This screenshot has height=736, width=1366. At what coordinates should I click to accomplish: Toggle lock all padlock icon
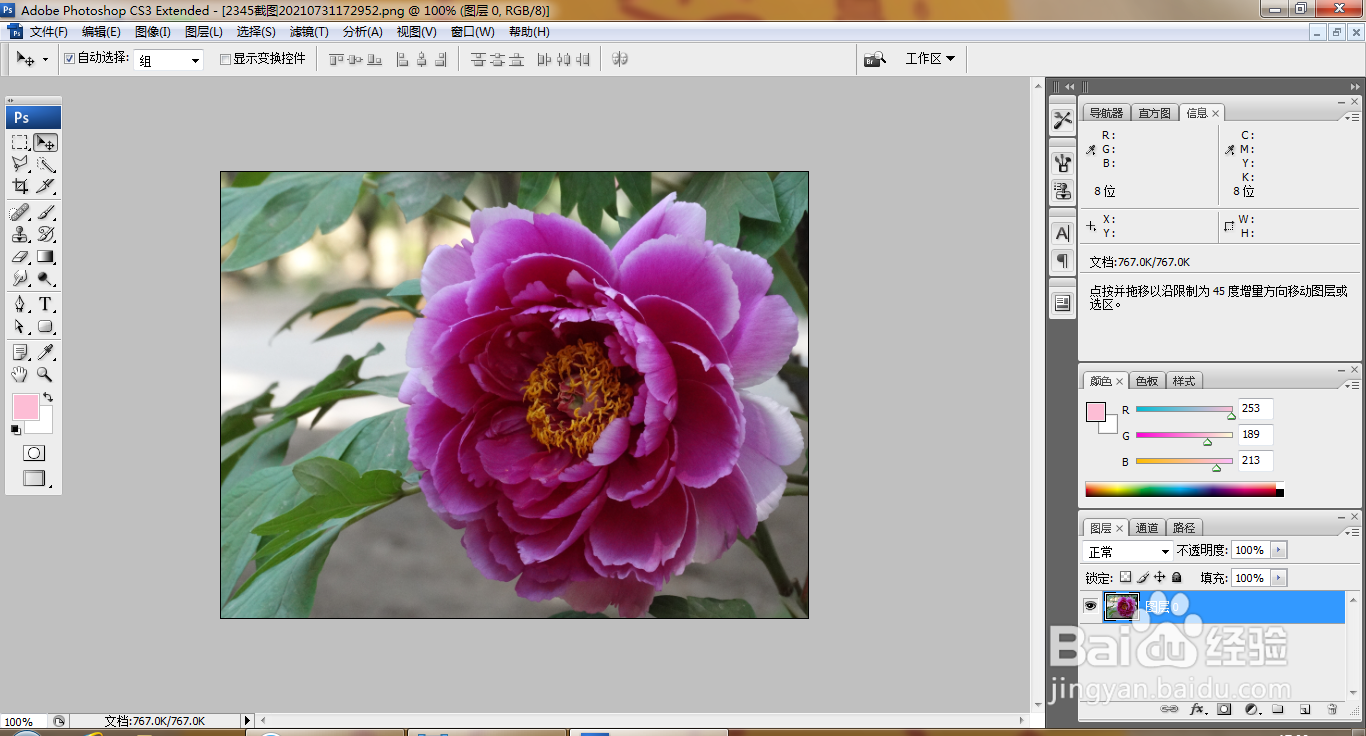pyautogui.click(x=1177, y=577)
